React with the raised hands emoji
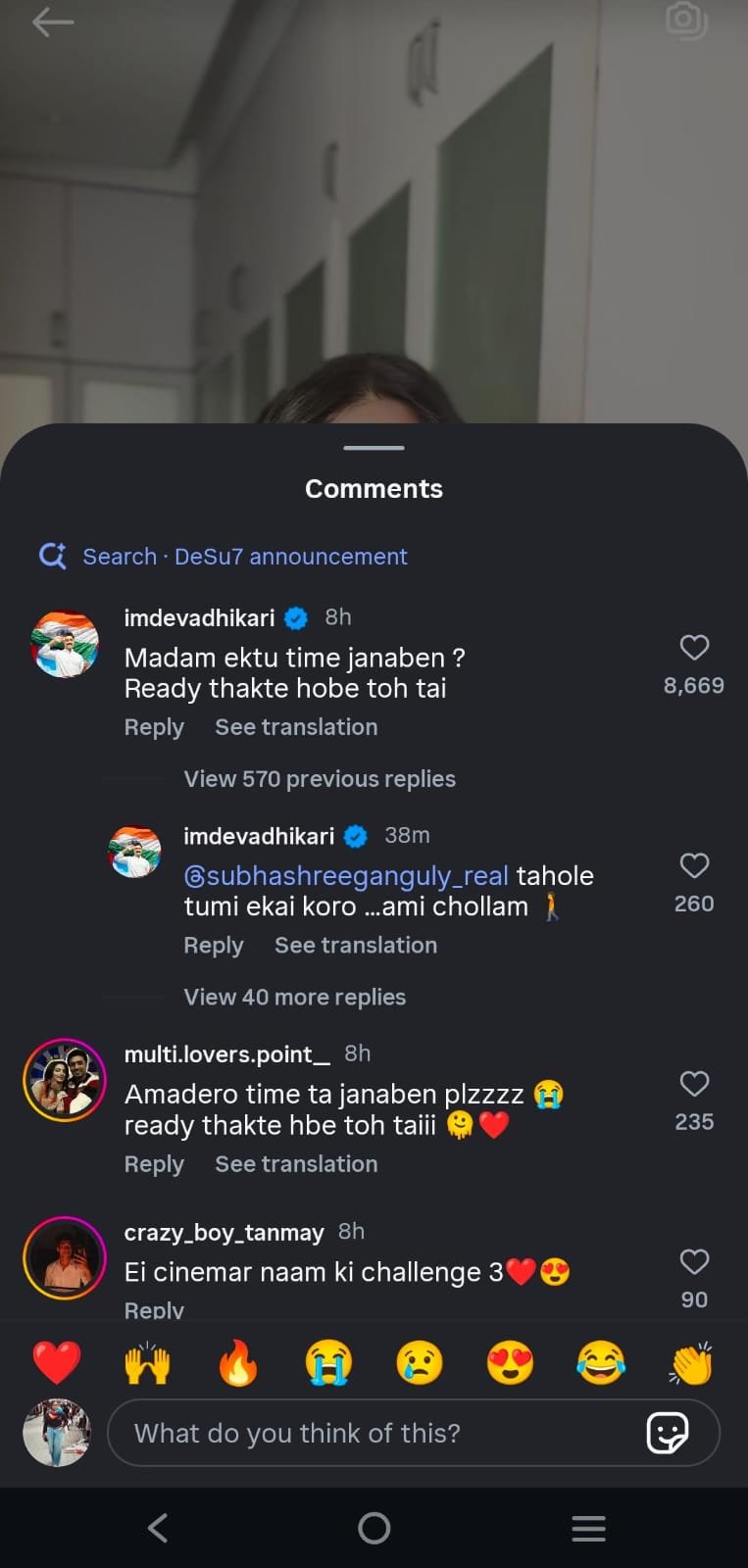This screenshot has height=1568, width=748. coord(147,1362)
